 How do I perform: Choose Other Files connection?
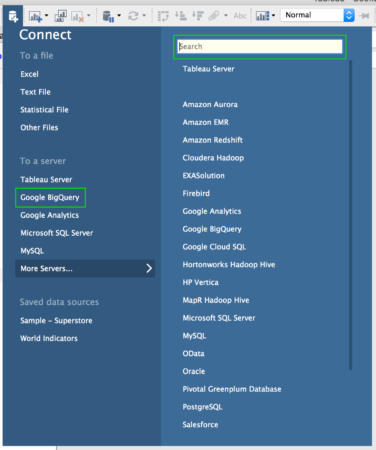(39, 128)
